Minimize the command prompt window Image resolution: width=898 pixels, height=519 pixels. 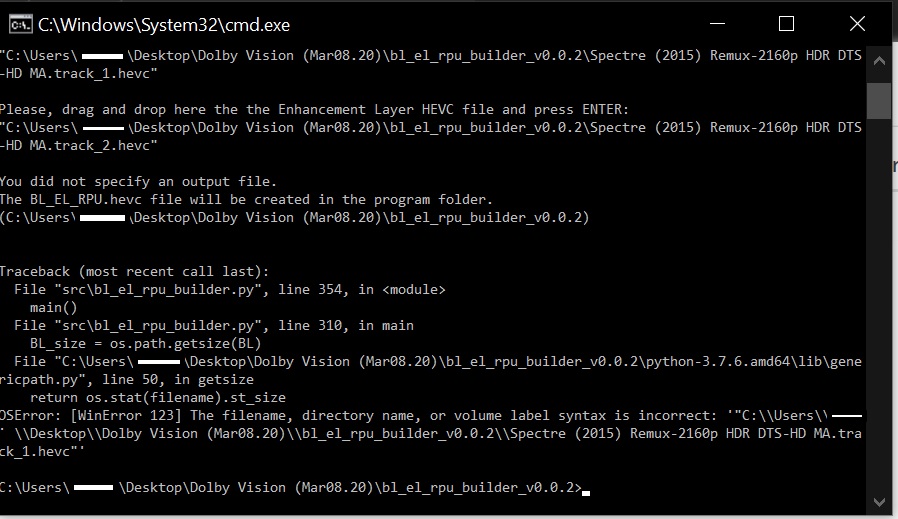pyautogui.click(x=717, y=24)
